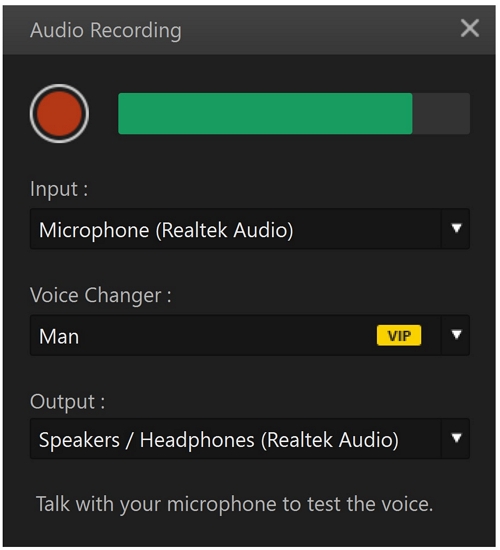Close the Audio Recording dialog
The height and width of the screenshot is (550, 500).
coord(469,28)
